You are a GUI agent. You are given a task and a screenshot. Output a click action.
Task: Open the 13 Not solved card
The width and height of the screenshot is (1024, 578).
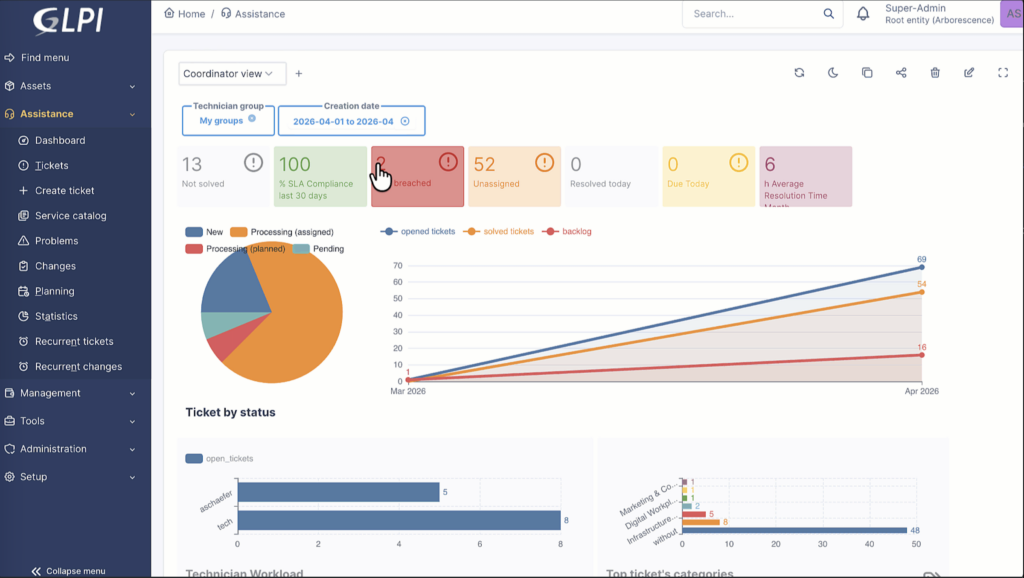(223, 176)
